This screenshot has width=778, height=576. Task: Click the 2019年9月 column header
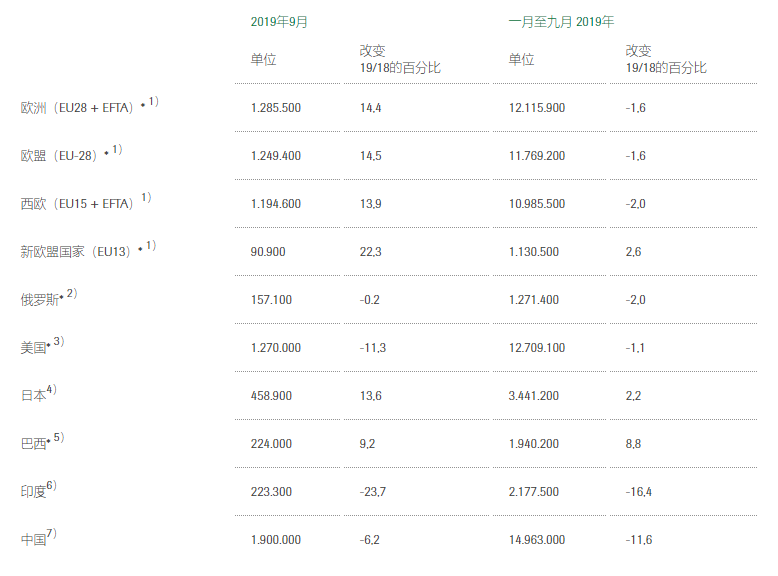[x=279, y=21]
